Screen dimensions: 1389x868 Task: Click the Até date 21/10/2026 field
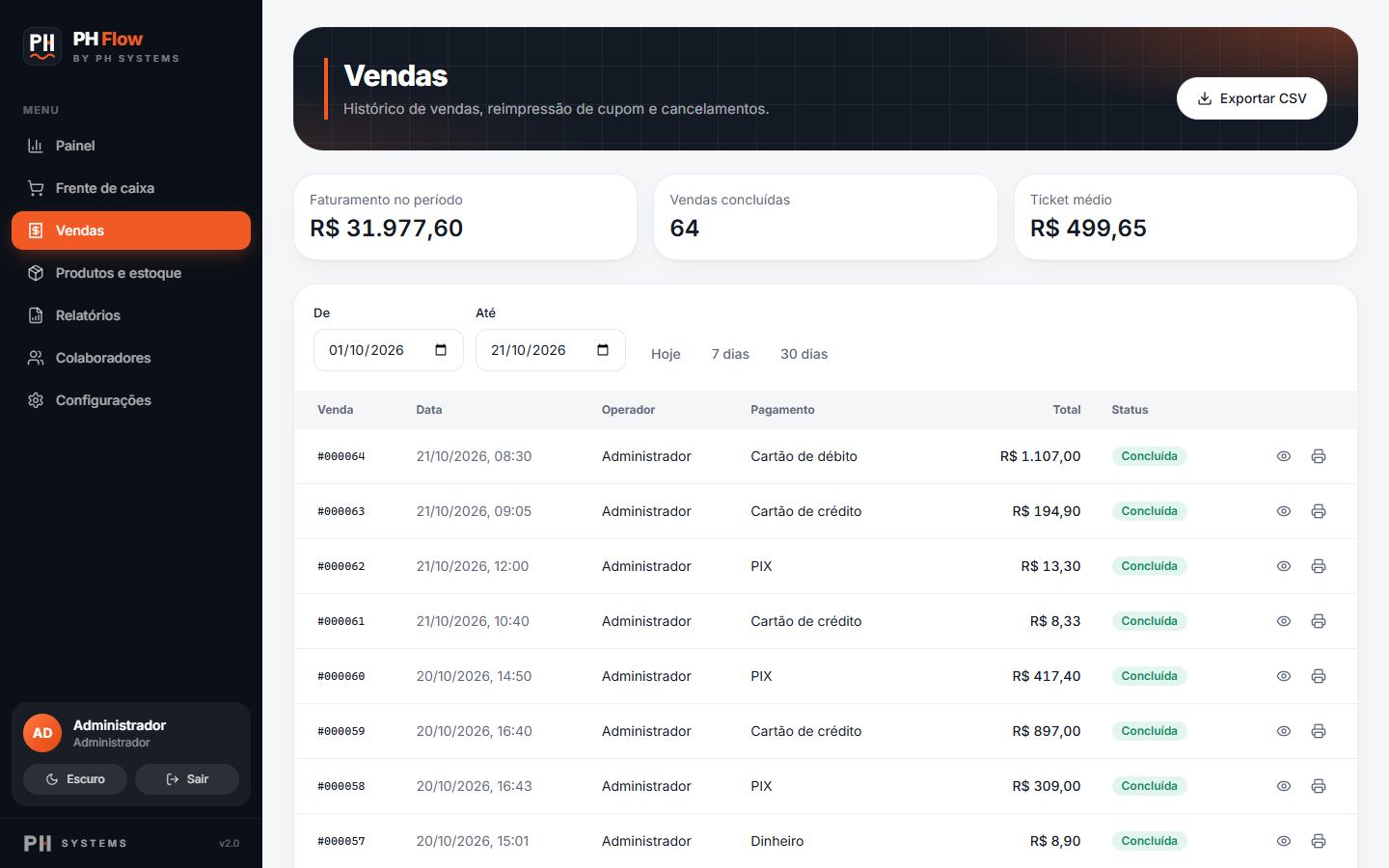click(x=551, y=350)
